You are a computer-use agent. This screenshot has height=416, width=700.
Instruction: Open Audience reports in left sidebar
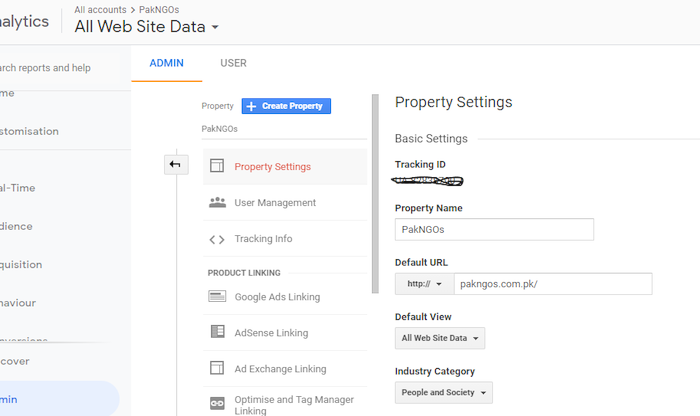pyautogui.click(x=16, y=226)
